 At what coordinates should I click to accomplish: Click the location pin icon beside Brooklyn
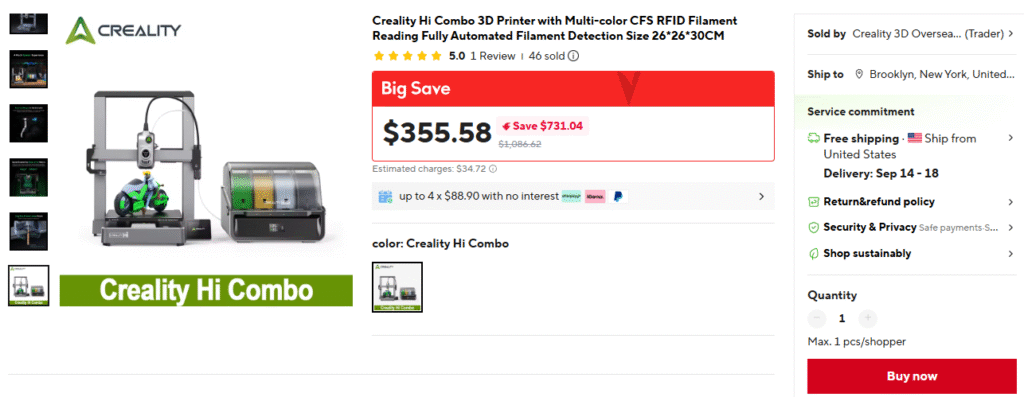coord(859,74)
